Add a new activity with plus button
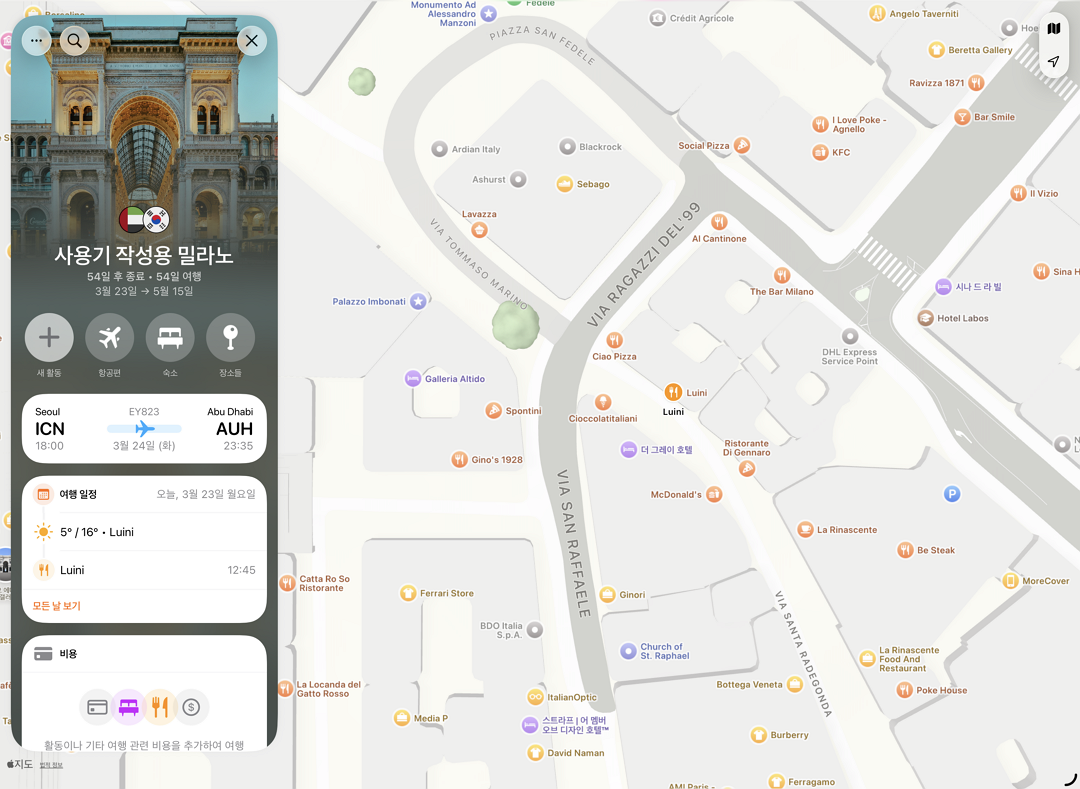The height and width of the screenshot is (789, 1080). point(49,337)
